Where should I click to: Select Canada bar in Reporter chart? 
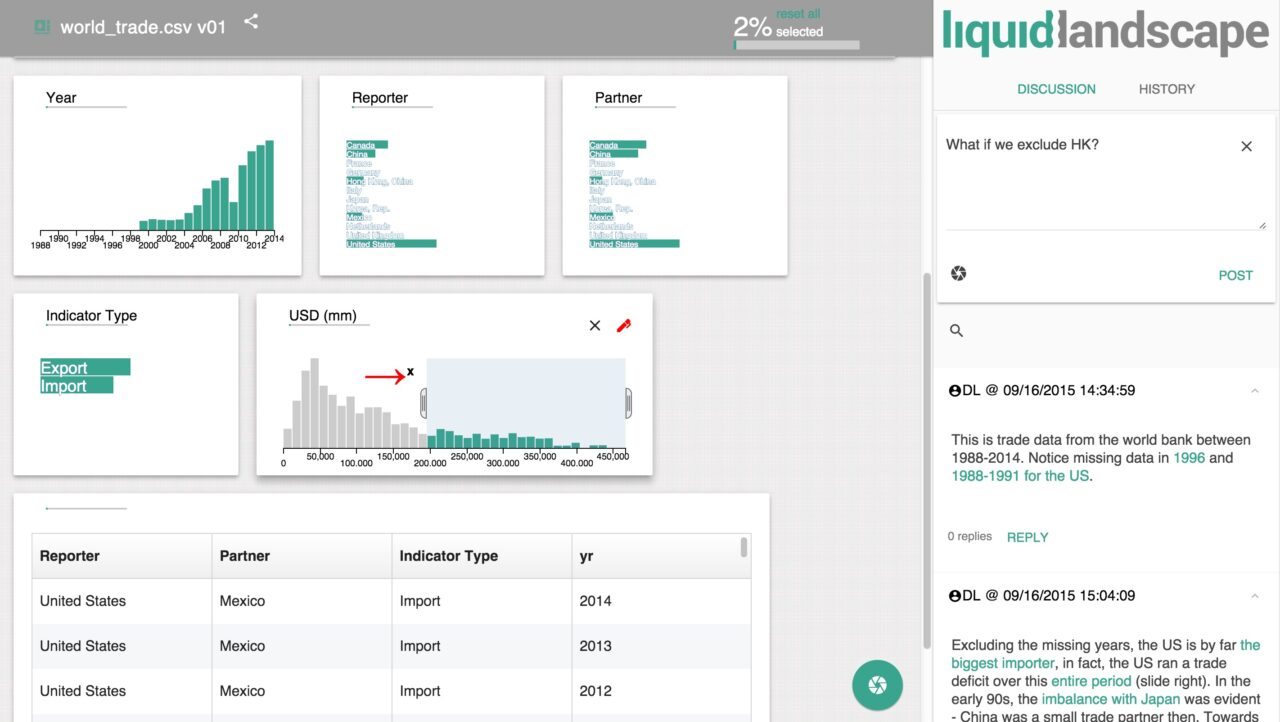point(367,145)
